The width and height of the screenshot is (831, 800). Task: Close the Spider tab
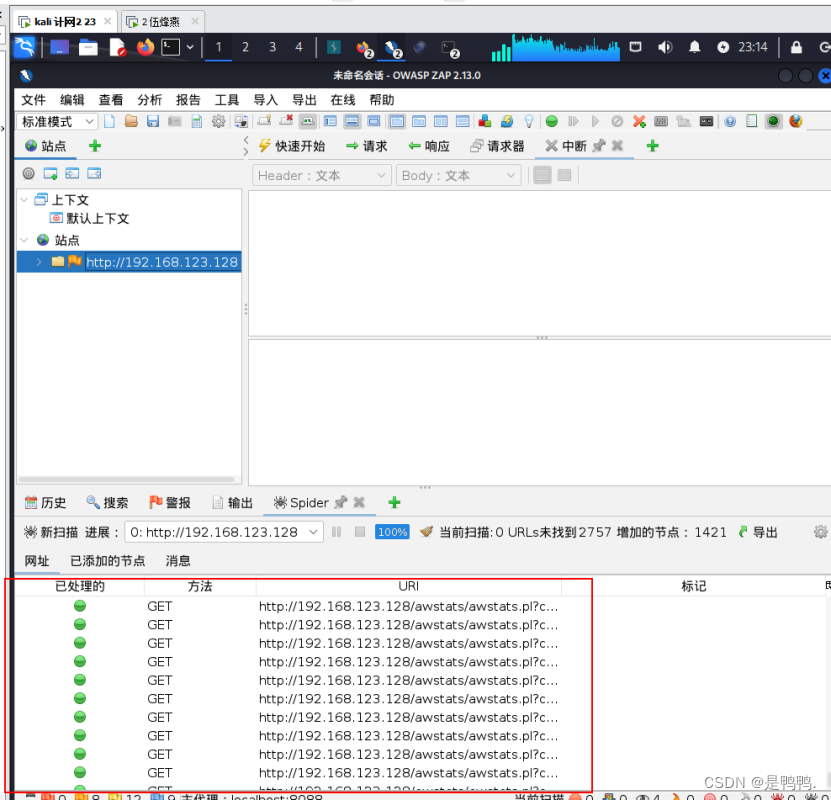(359, 502)
